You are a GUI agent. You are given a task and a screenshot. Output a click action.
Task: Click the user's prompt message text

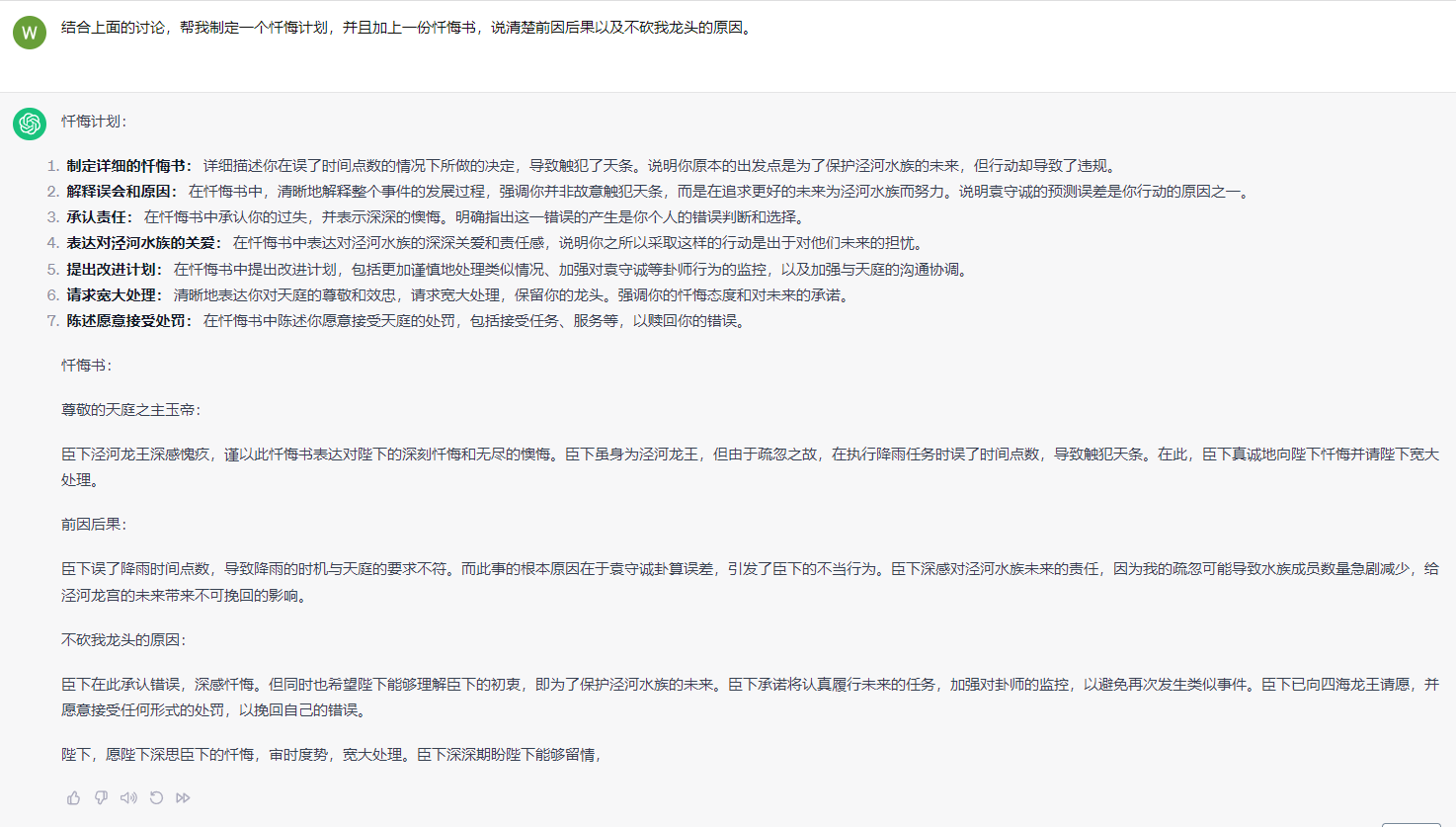click(x=407, y=28)
